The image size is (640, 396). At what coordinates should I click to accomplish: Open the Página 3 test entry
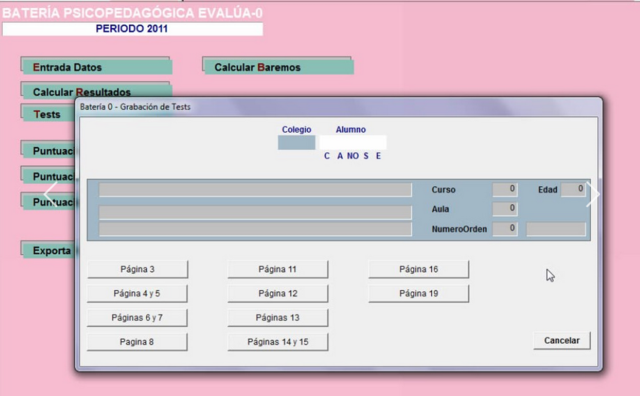coord(138,269)
